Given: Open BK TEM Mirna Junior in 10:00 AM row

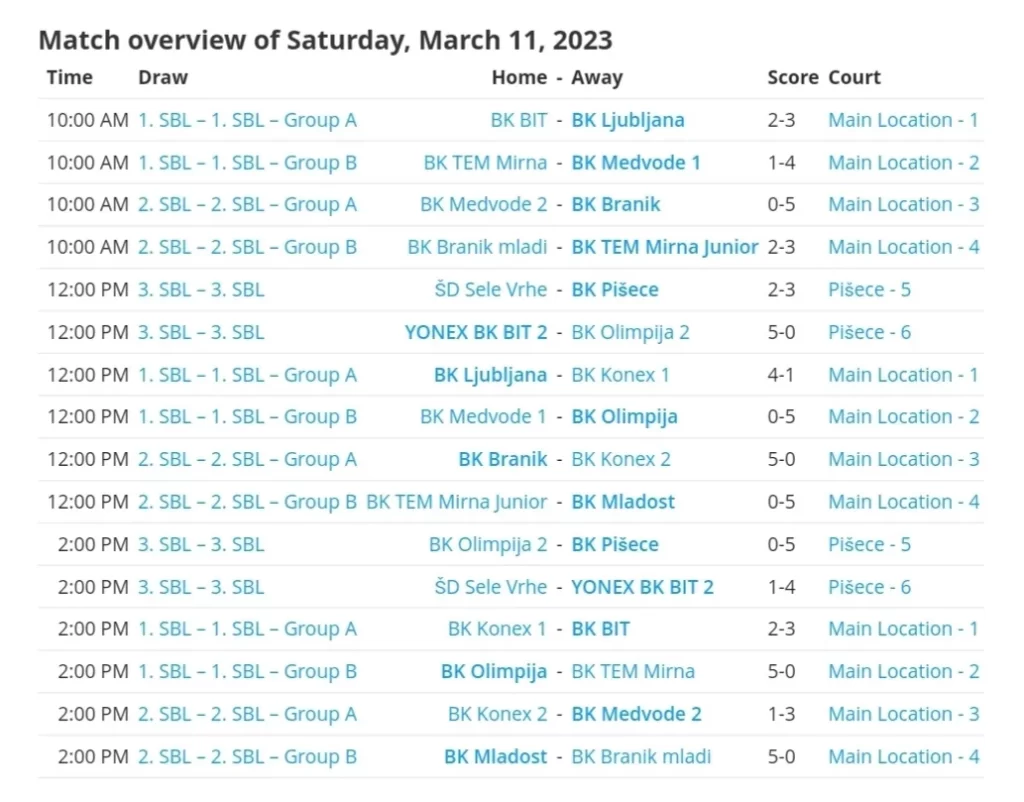Looking at the screenshot, I should (664, 247).
